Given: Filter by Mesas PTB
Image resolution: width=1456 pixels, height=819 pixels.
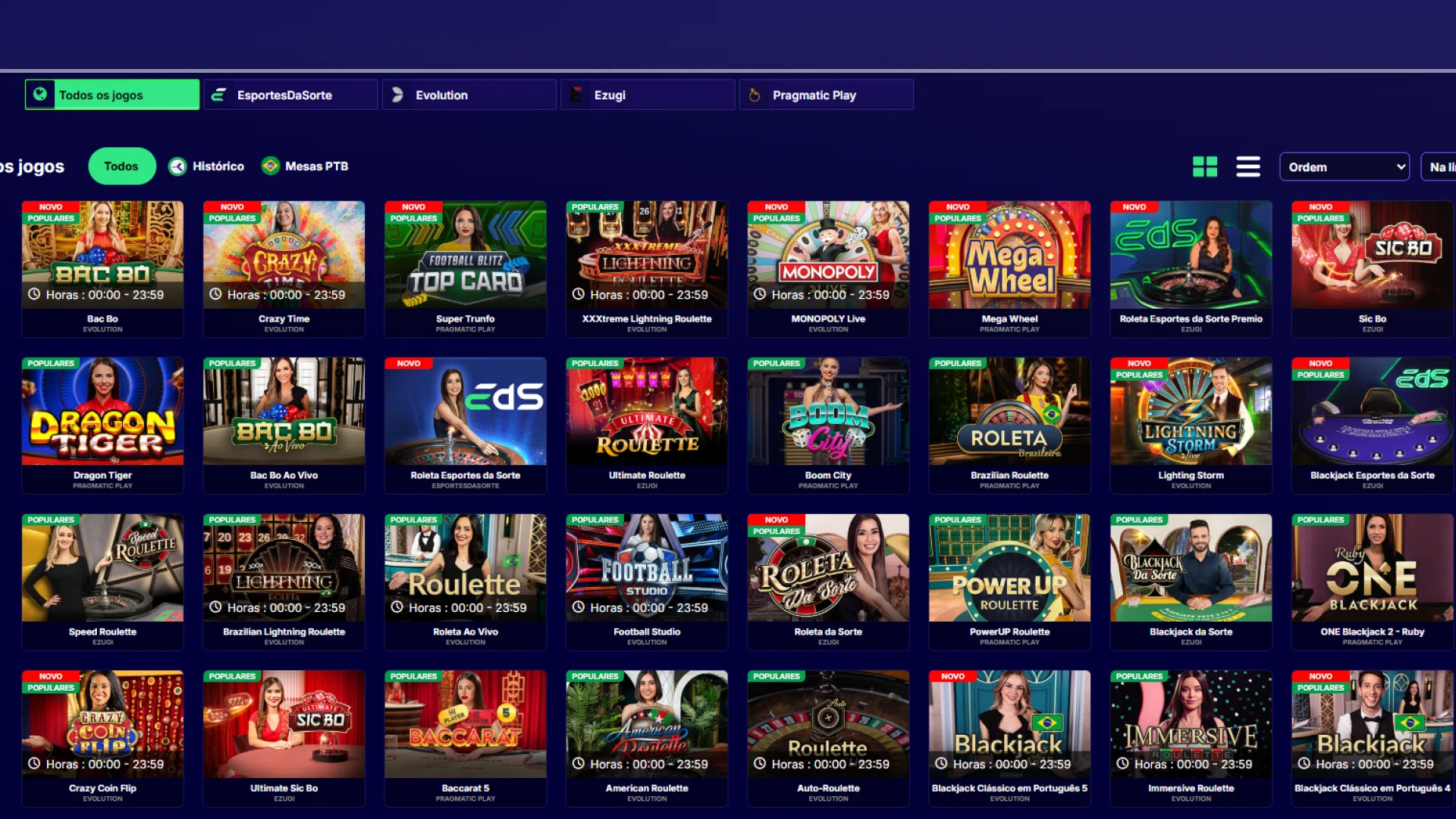Looking at the screenshot, I should (x=305, y=166).
